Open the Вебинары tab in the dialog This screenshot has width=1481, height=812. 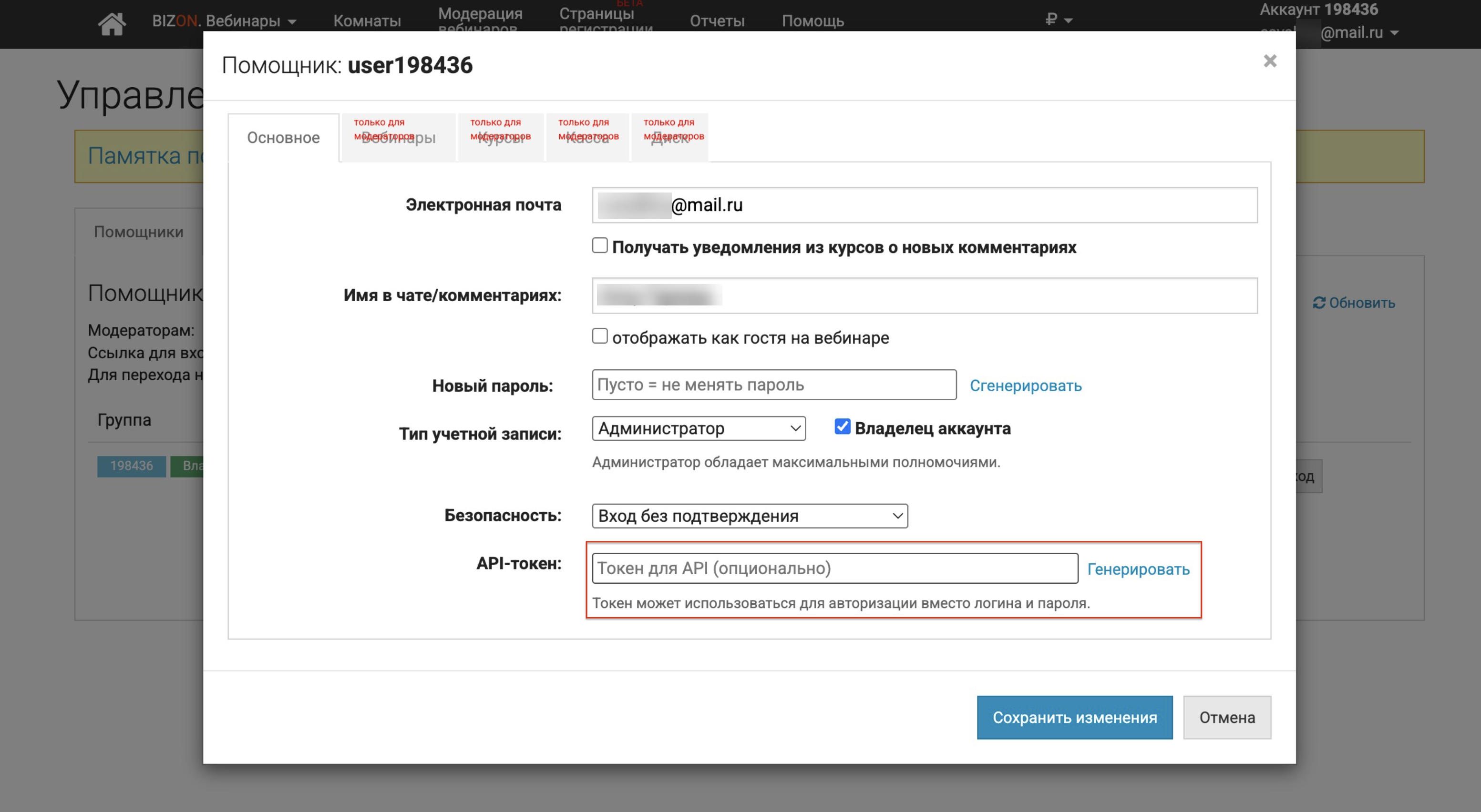click(399, 138)
